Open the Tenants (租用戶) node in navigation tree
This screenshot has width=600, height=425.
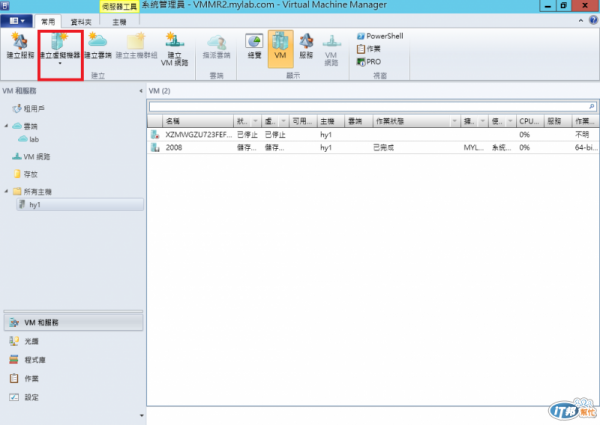pyautogui.click(x=28, y=109)
